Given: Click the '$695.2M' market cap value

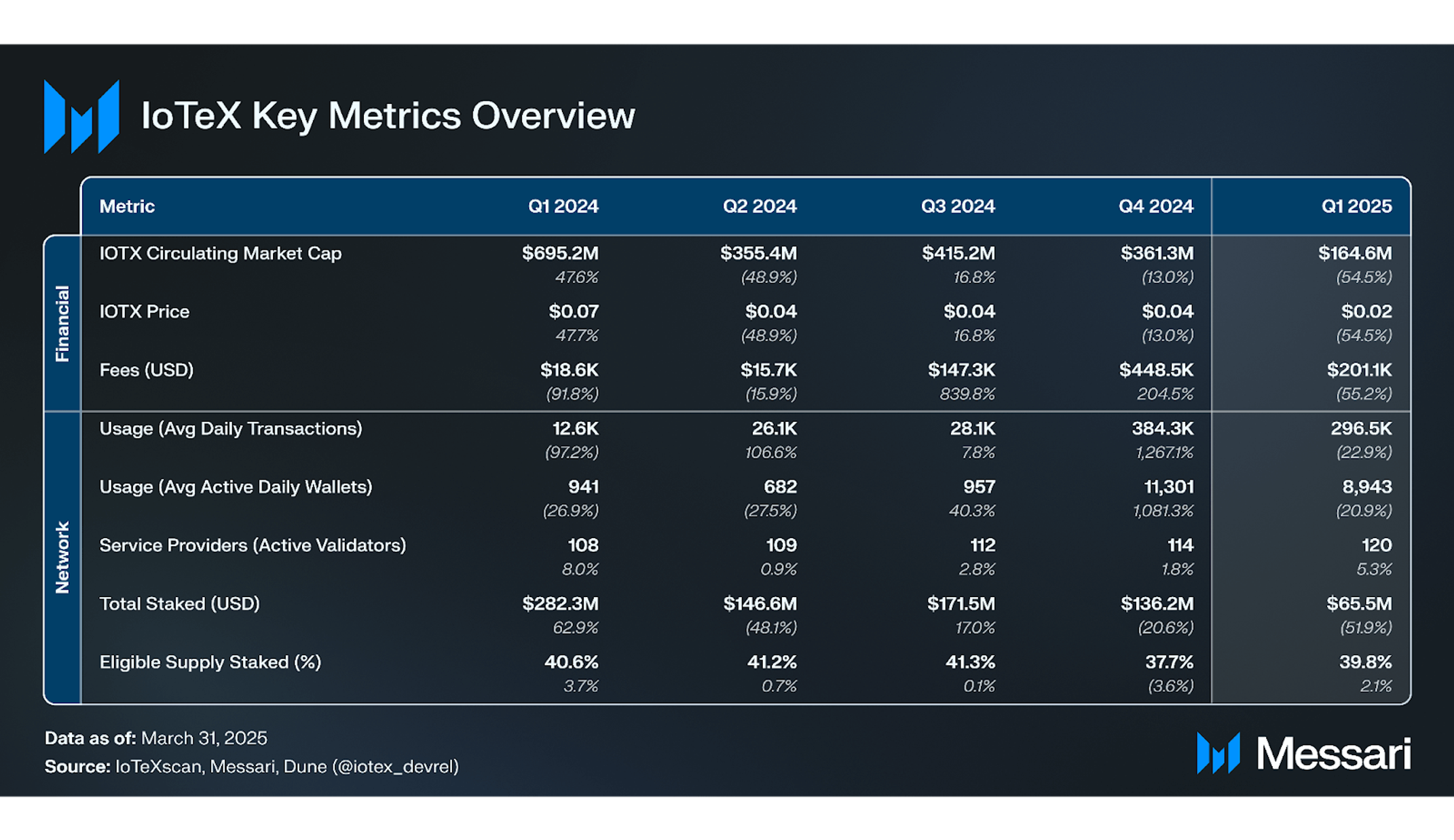Looking at the screenshot, I should (x=560, y=254).
